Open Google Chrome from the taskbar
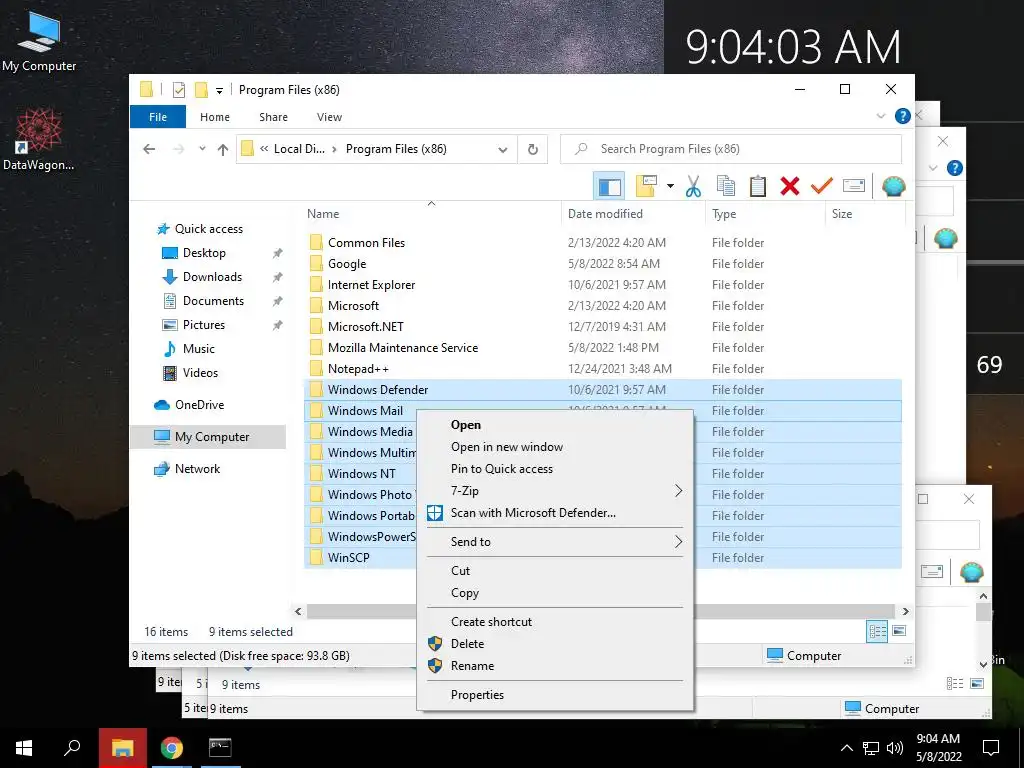 tap(172, 748)
